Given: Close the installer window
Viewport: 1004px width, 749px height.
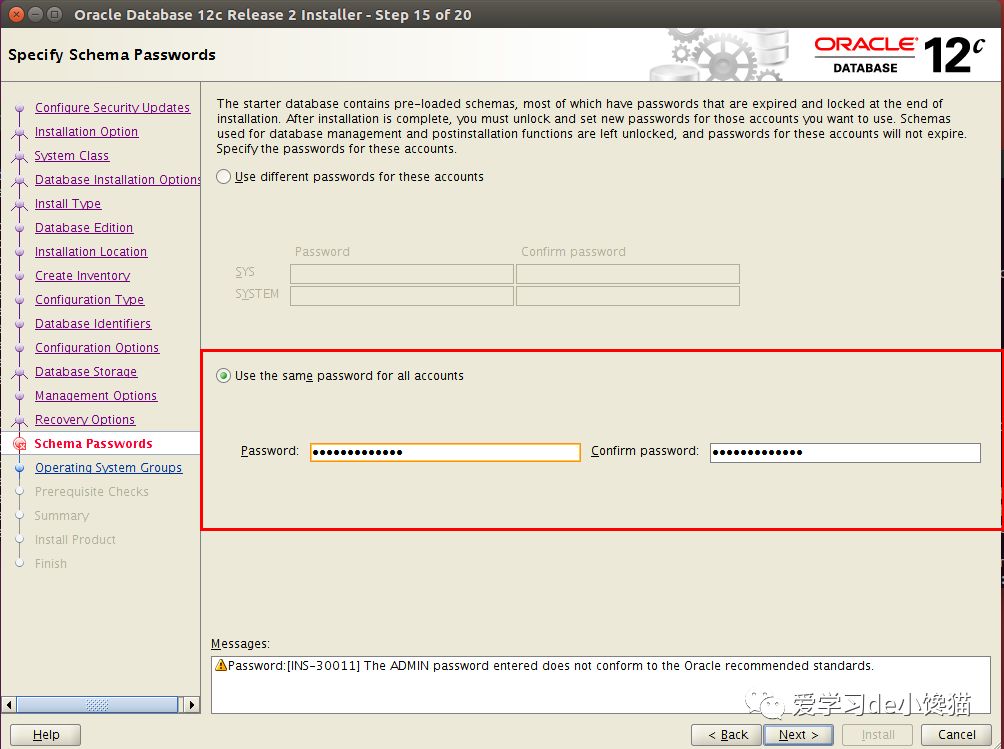Looking at the screenshot, I should (x=17, y=14).
